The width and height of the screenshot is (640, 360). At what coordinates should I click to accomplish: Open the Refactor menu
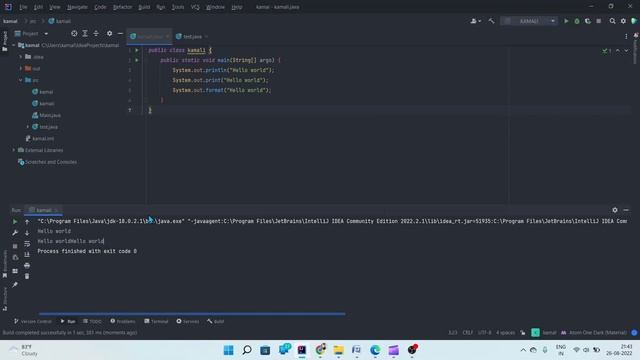pos(122,7)
